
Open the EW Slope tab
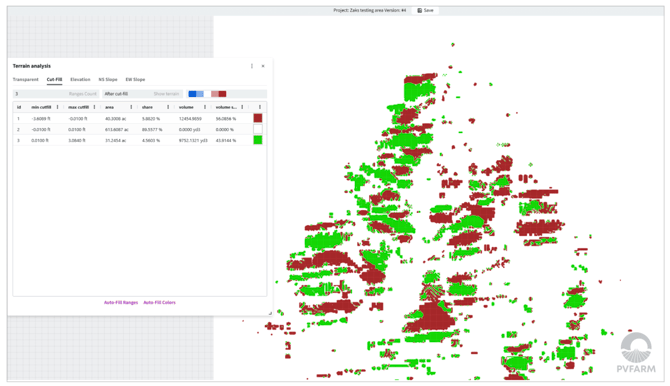(135, 80)
